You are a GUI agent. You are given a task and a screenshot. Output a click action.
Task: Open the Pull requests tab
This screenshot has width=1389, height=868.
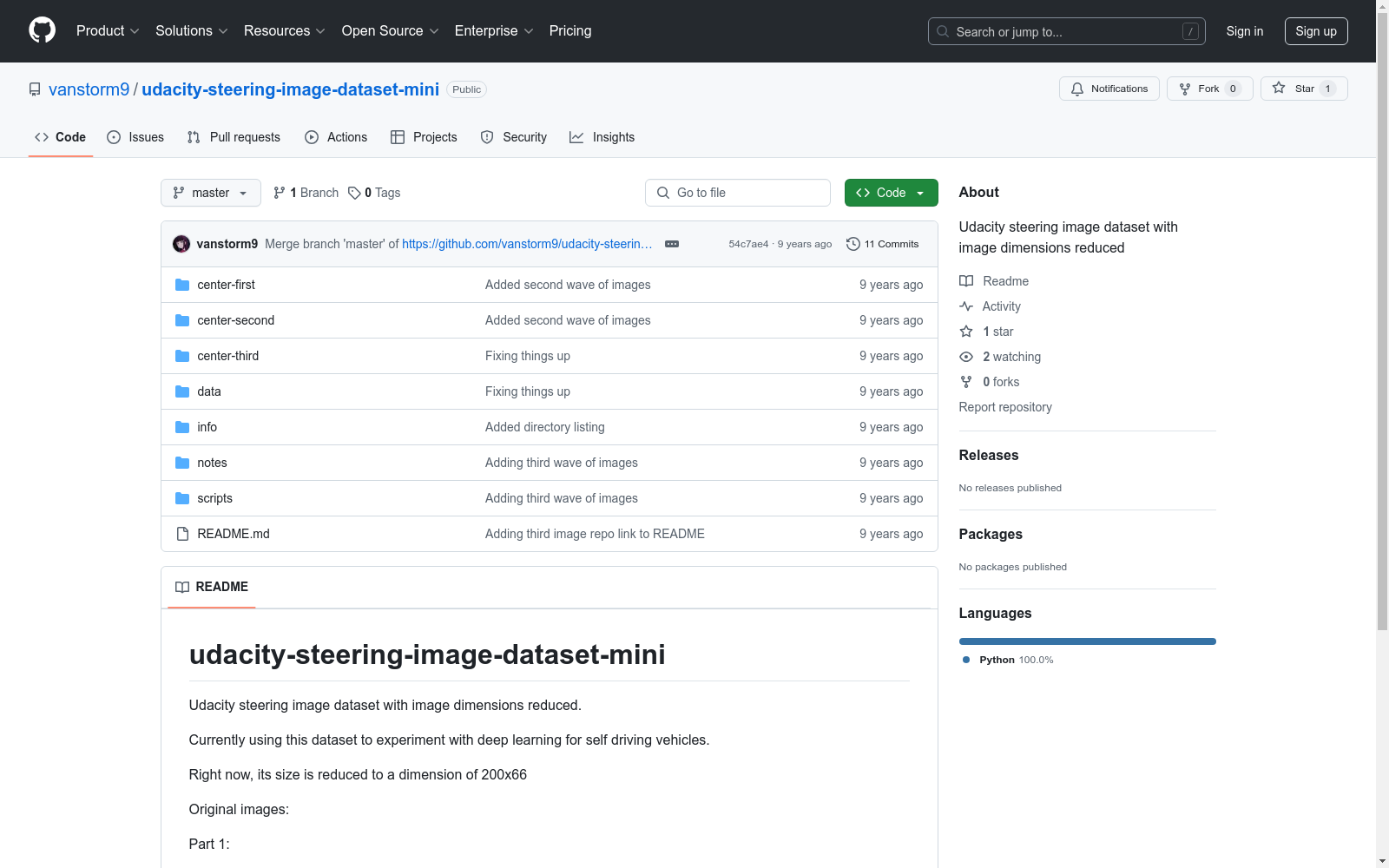[234, 137]
